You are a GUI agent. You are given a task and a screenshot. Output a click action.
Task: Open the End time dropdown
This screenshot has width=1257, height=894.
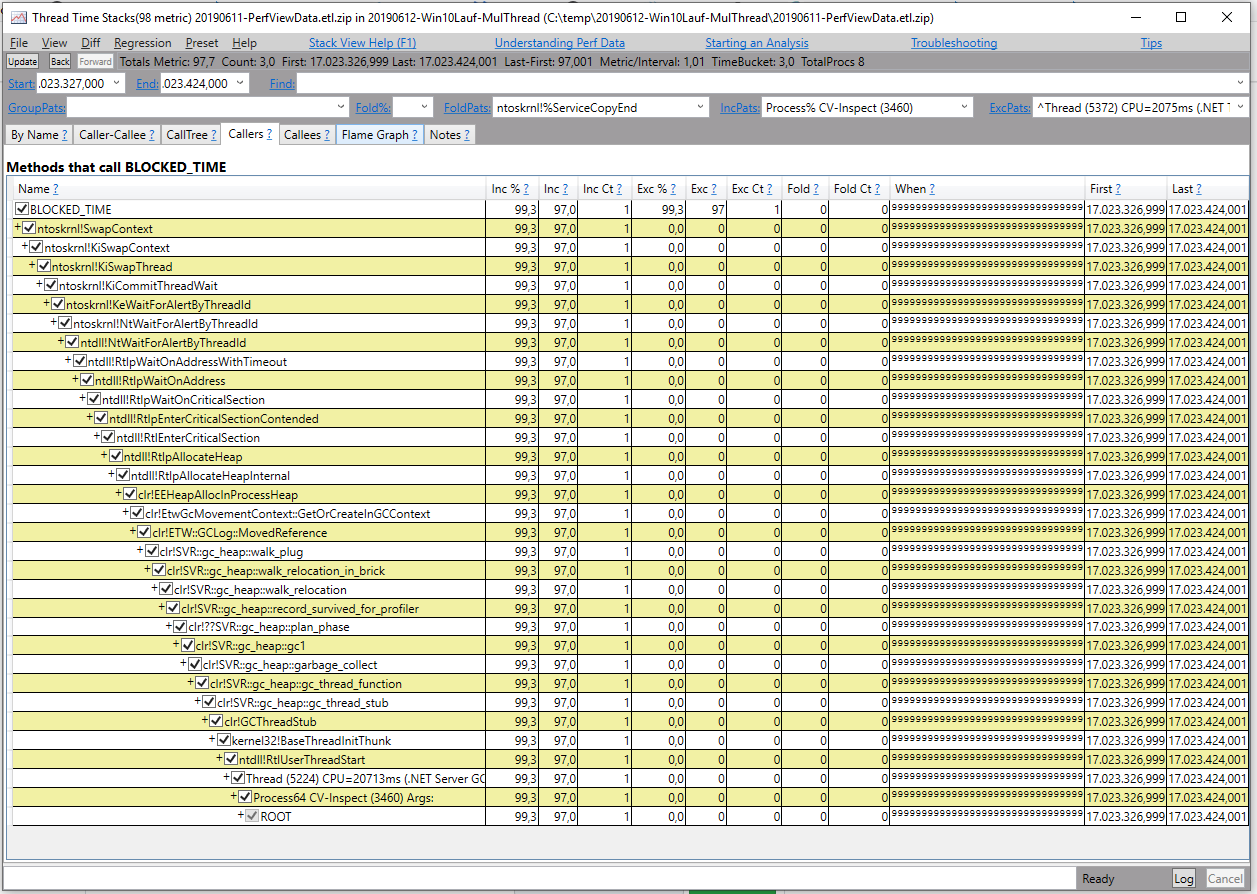240,84
